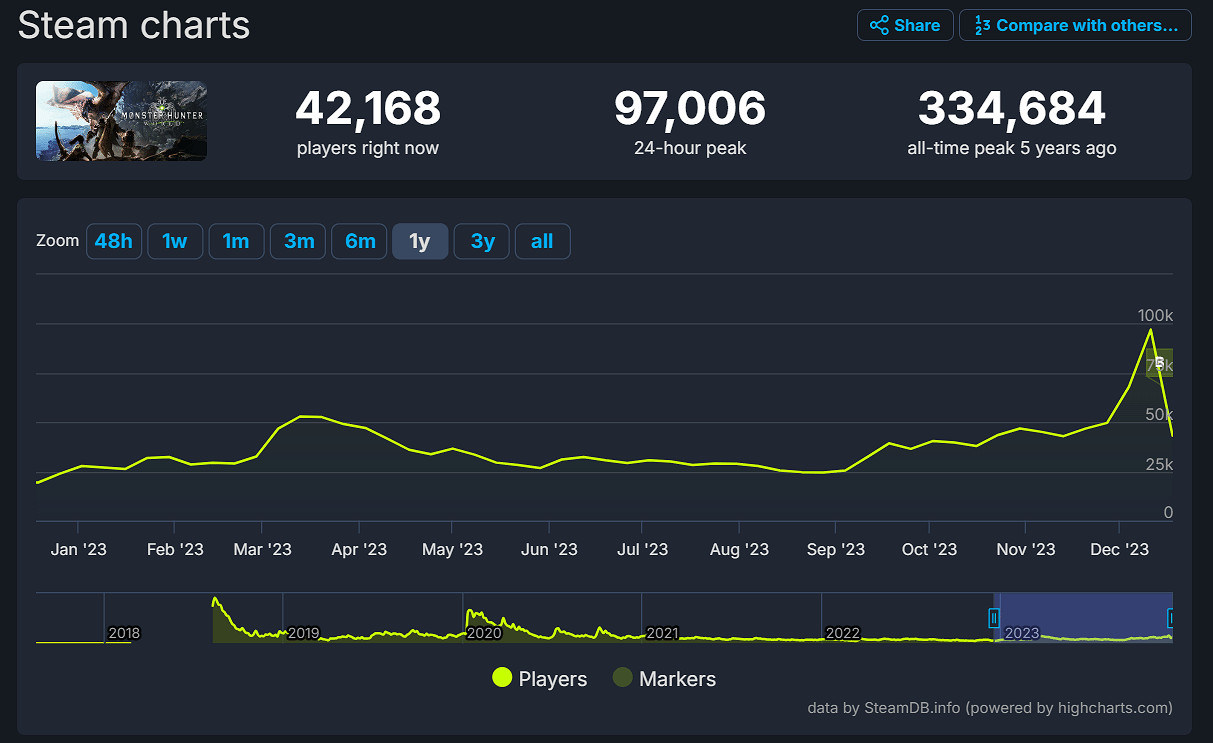Click the active 1y zoom button
This screenshot has height=743, width=1213.
point(420,241)
